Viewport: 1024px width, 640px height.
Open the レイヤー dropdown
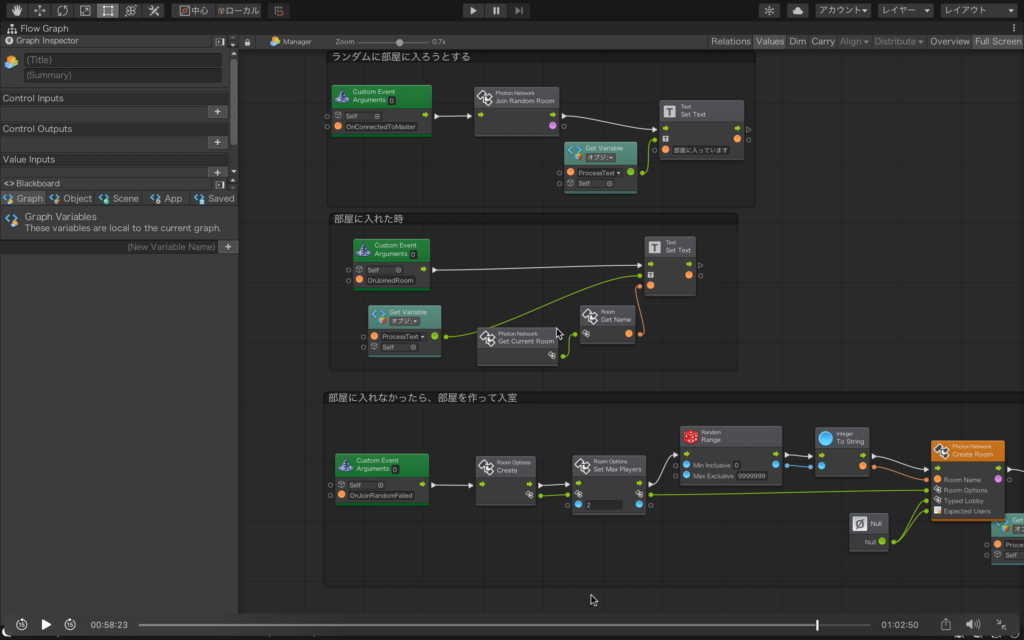(x=905, y=10)
